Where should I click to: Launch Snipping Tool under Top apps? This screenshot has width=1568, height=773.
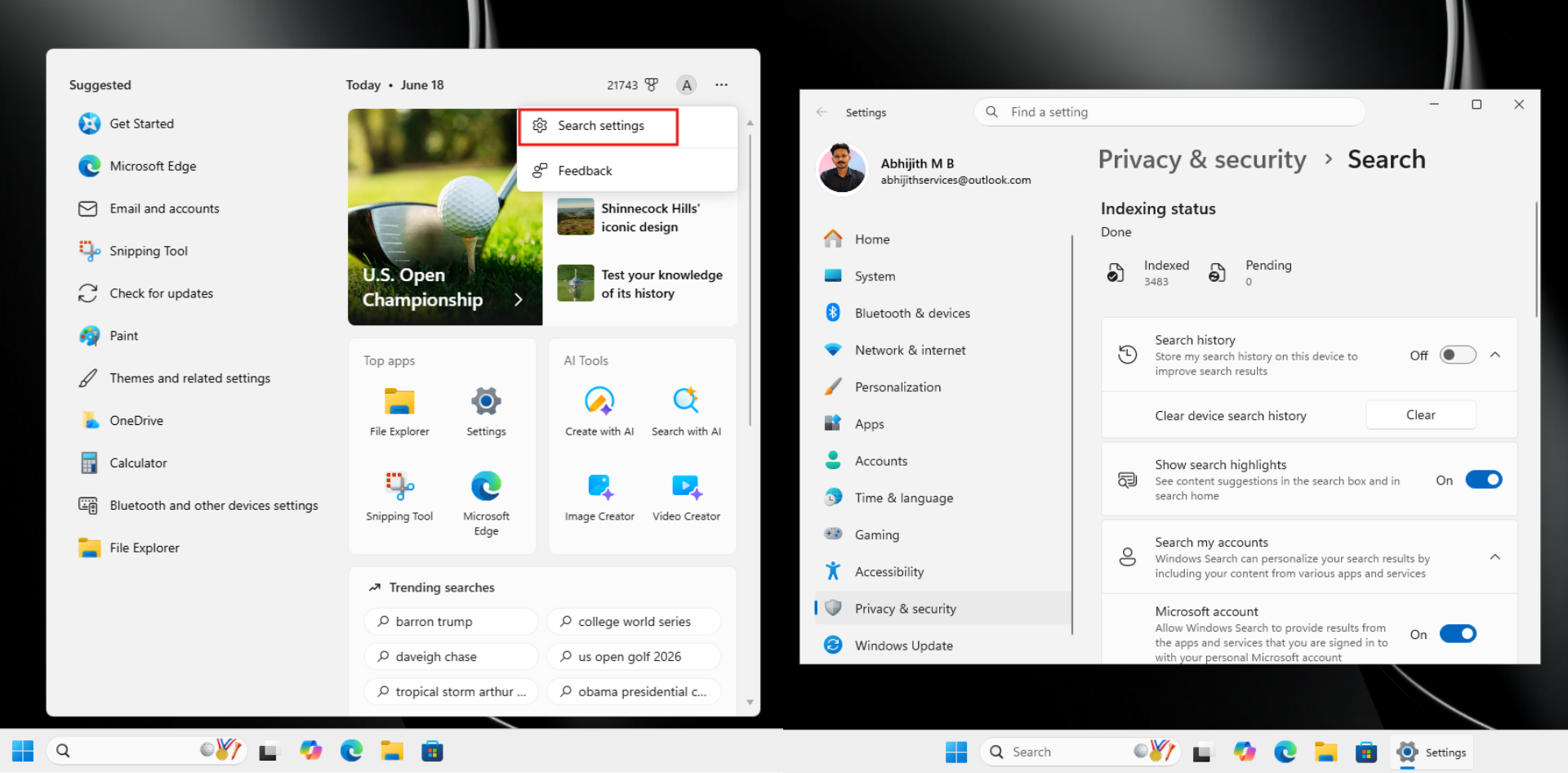click(x=399, y=497)
